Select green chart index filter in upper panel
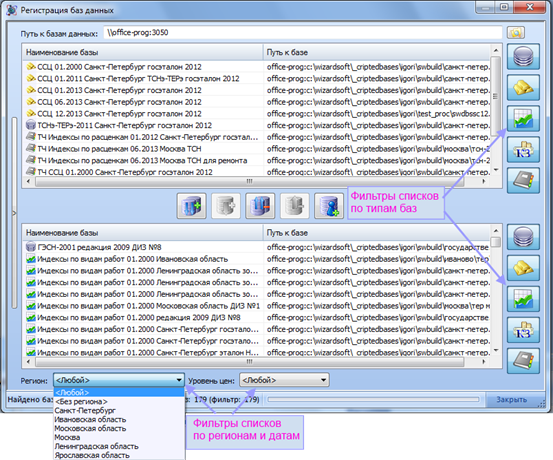Viewport: 553px width, 460px height. (x=523, y=119)
